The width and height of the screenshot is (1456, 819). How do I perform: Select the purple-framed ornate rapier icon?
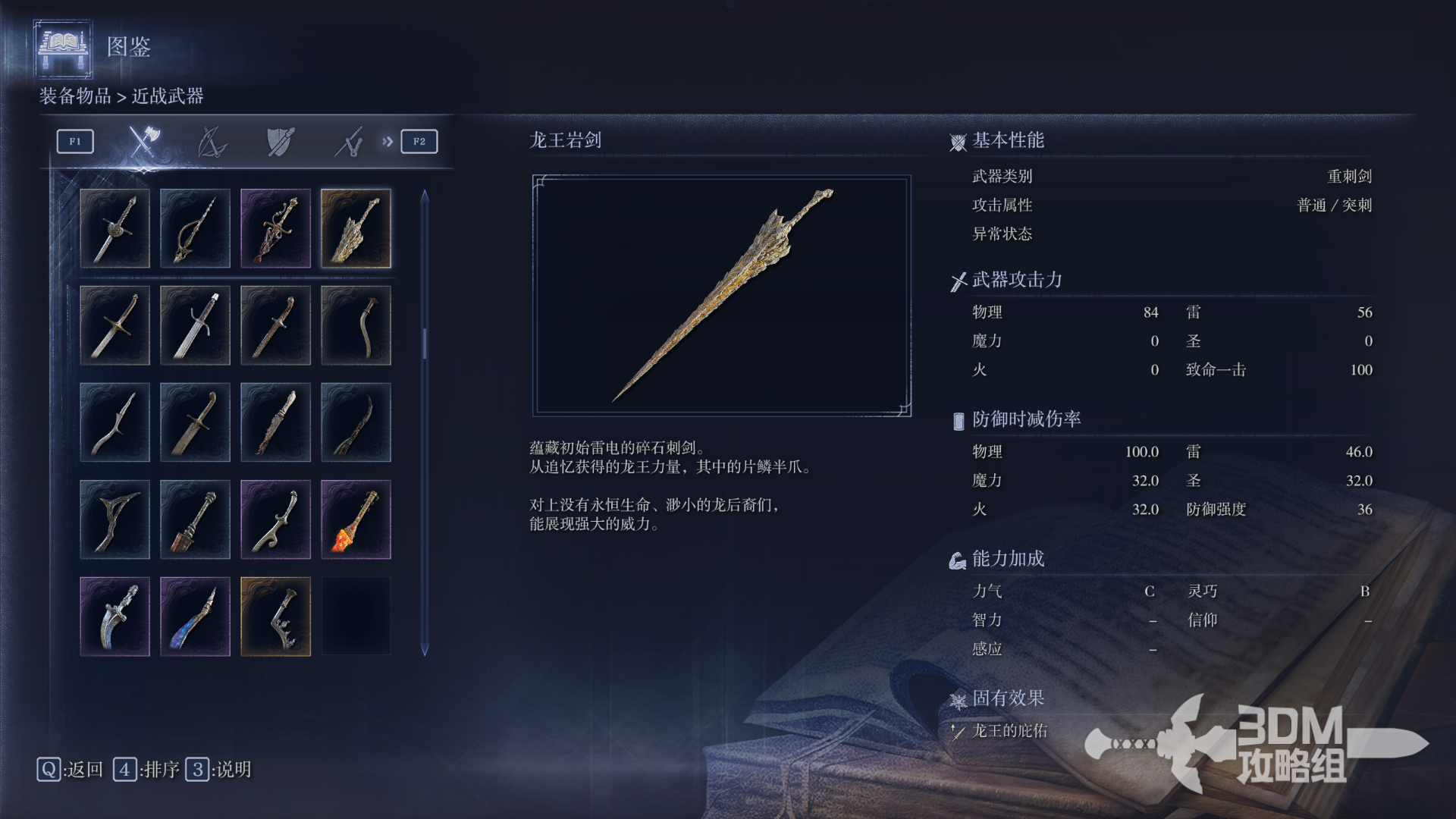pyautogui.click(x=275, y=228)
